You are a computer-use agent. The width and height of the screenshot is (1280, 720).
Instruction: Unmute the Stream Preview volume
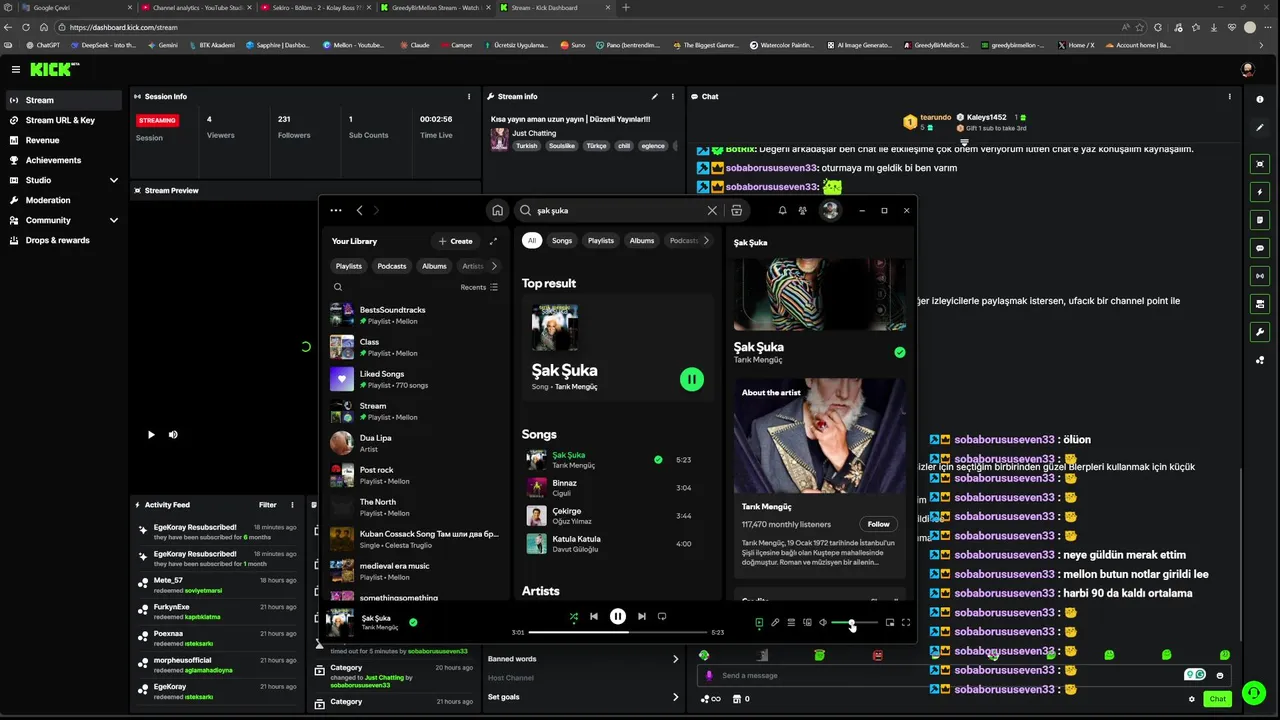pyautogui.click(x=173, y=435)
